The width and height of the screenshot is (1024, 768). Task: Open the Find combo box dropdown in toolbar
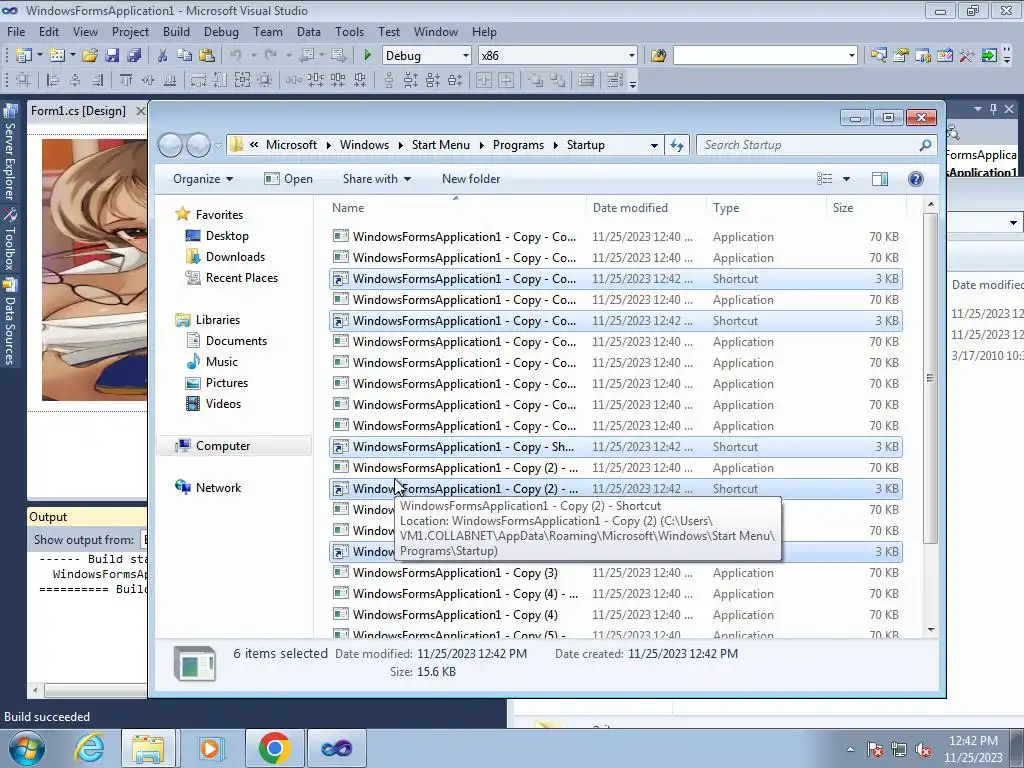tap(852, 56)
